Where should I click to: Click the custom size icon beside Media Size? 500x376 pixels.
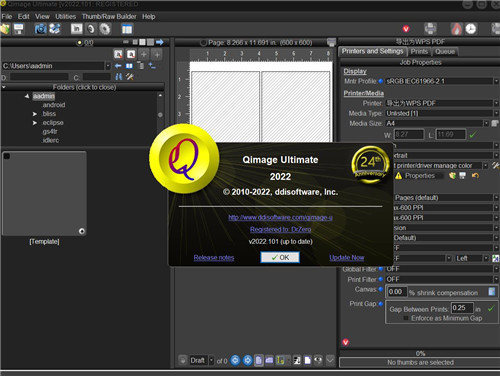495,123
